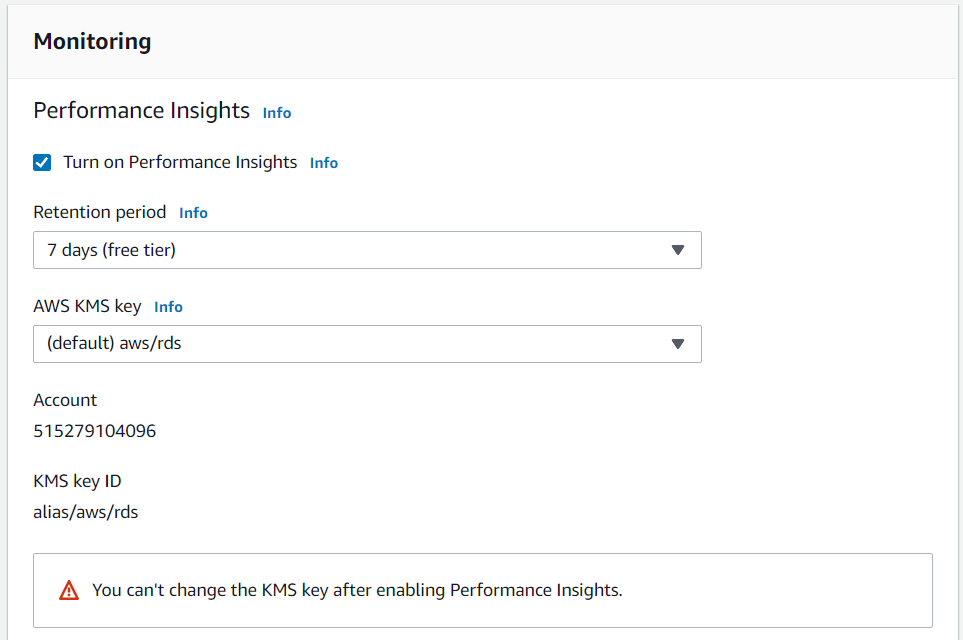
Task: Click the Retention period dropdown arrow
Action: (677, 250)
